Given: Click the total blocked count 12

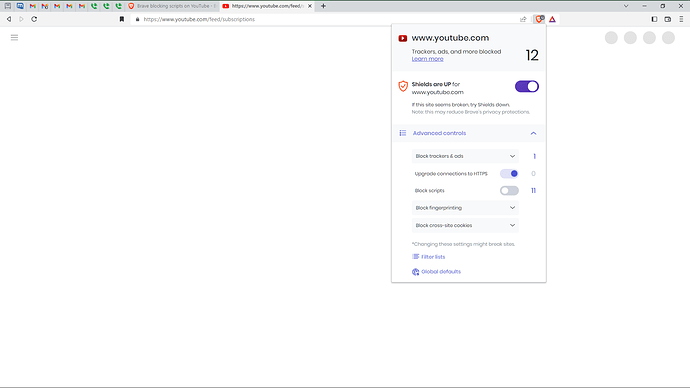Looking at the screenshot, I should 532,55.
